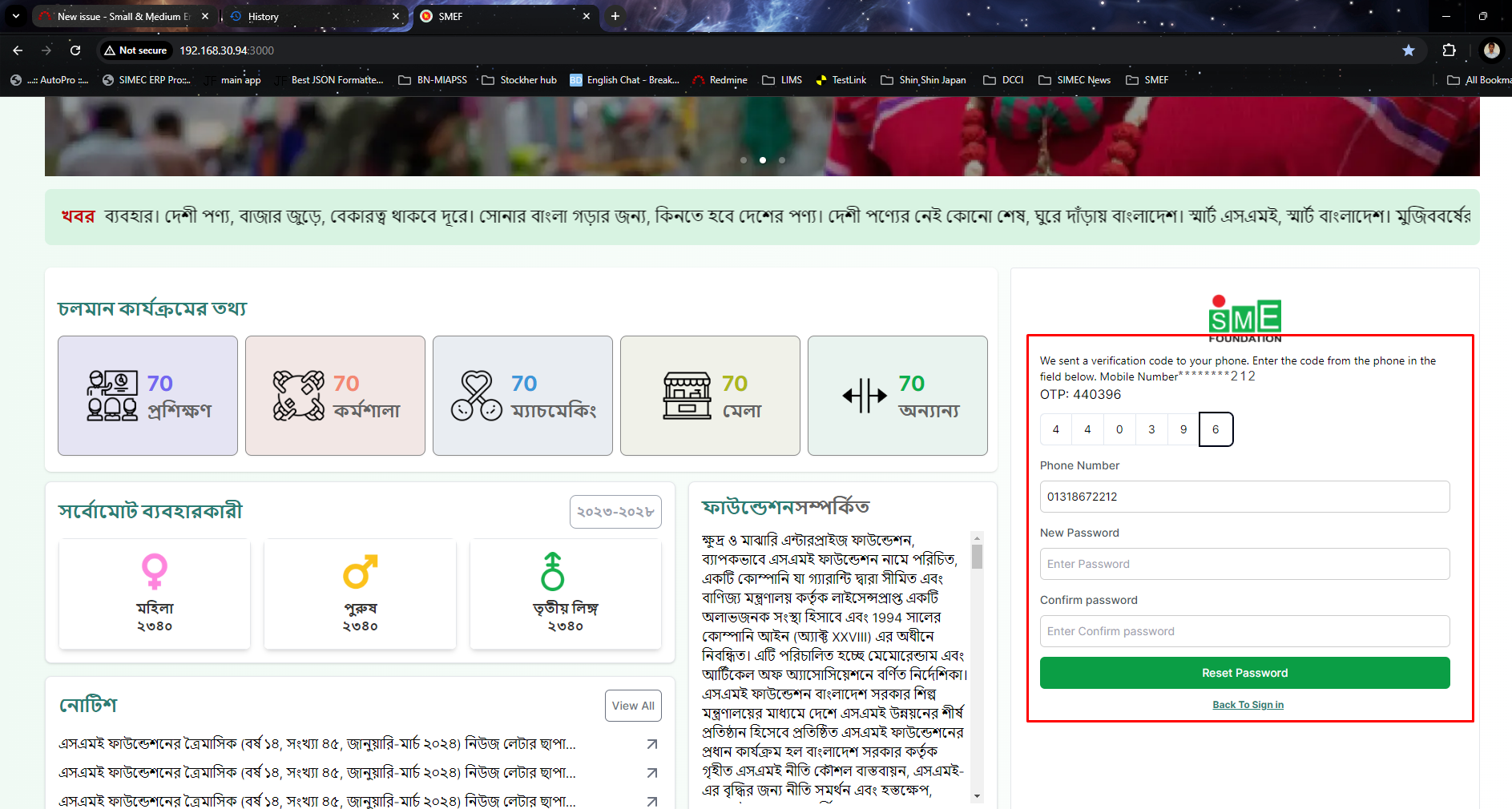Click the browser forward arrow

[46, 50]
